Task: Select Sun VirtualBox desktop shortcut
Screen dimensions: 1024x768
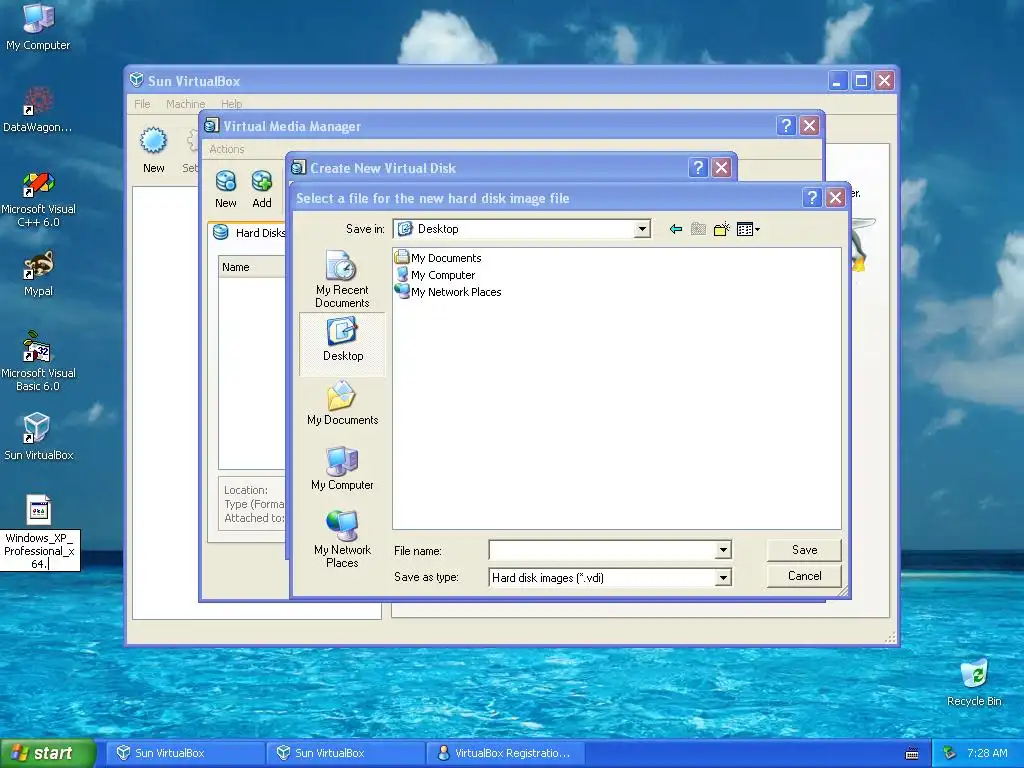Action: (x=38, y=436)
